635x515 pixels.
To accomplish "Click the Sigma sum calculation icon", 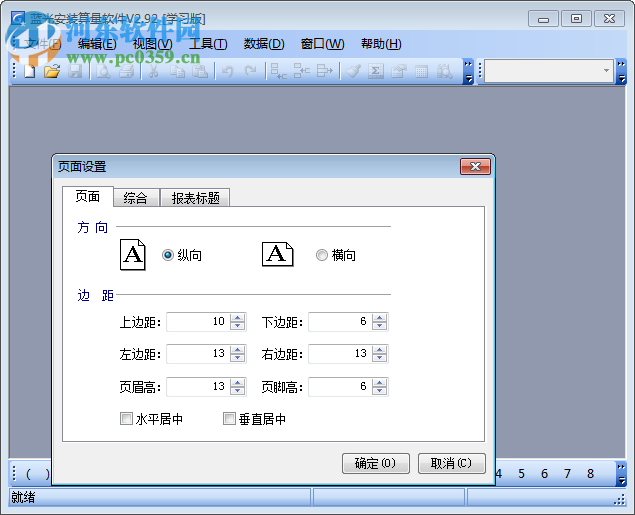I will coord(376,72).
